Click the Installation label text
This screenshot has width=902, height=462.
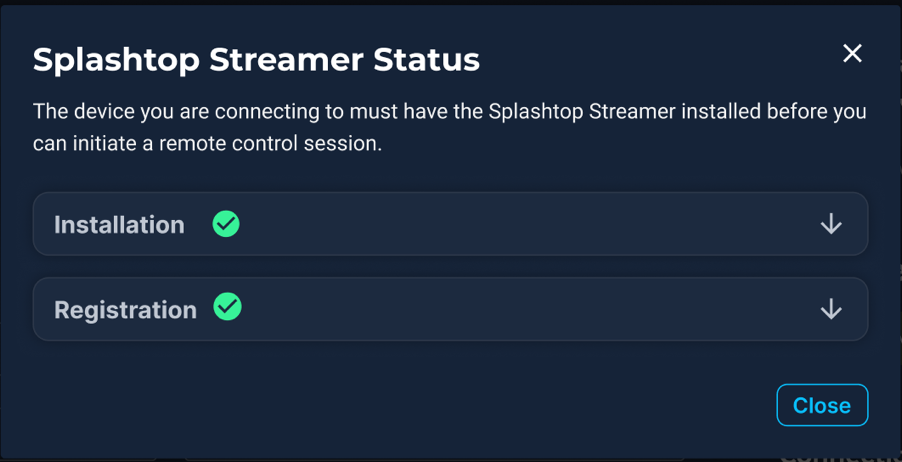pyautogui.click(x=119, y=225)
